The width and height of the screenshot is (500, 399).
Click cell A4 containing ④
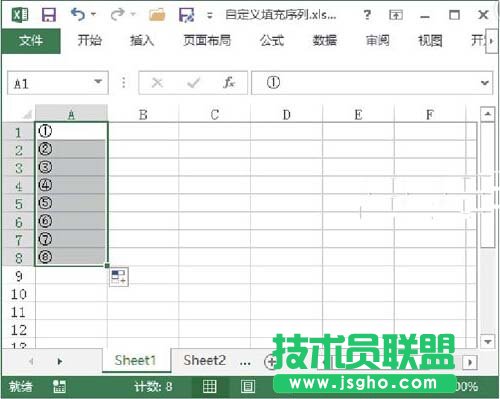(x=71, y=185)
